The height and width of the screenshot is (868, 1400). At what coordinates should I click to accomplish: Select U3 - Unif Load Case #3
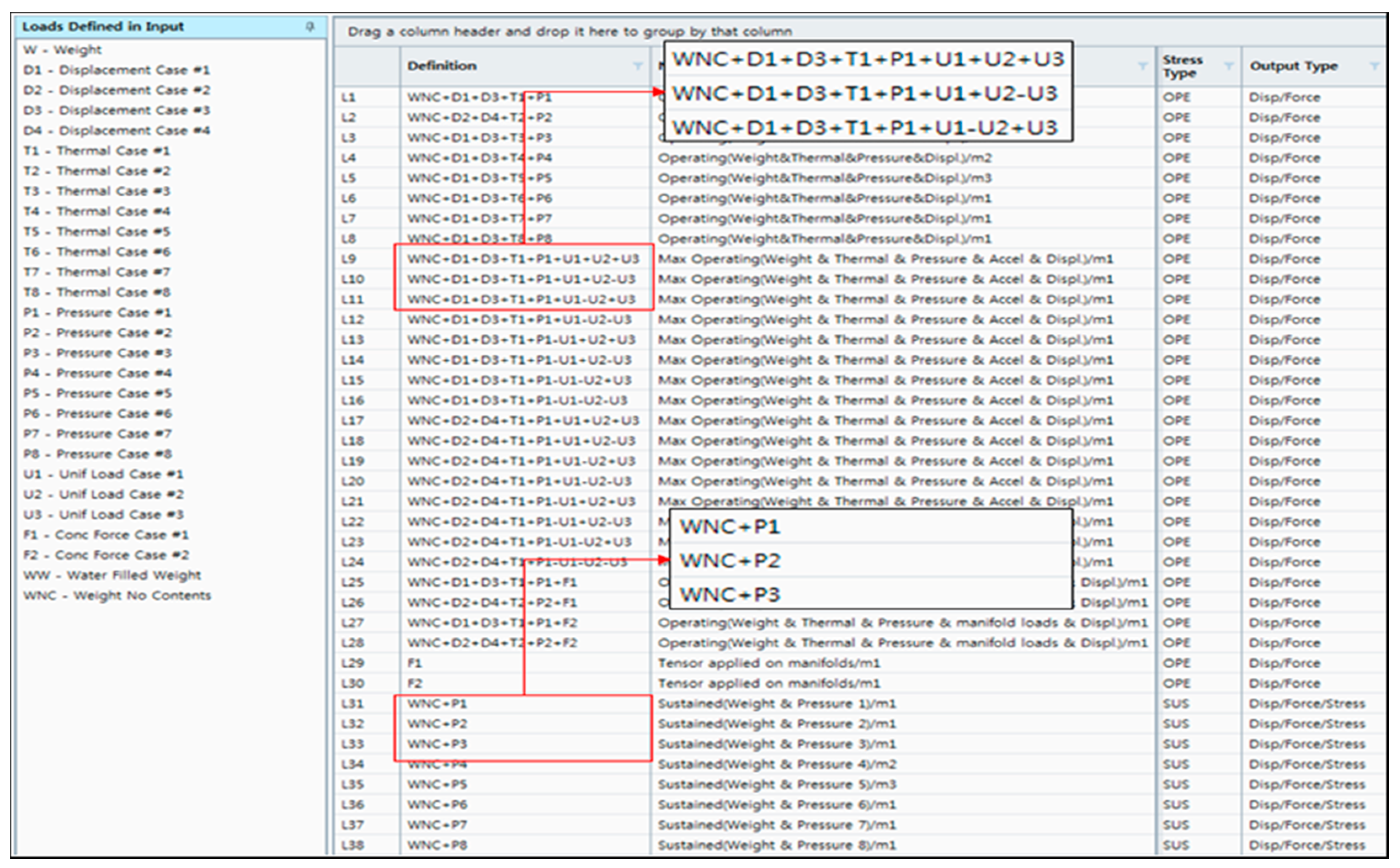(103, 514)
